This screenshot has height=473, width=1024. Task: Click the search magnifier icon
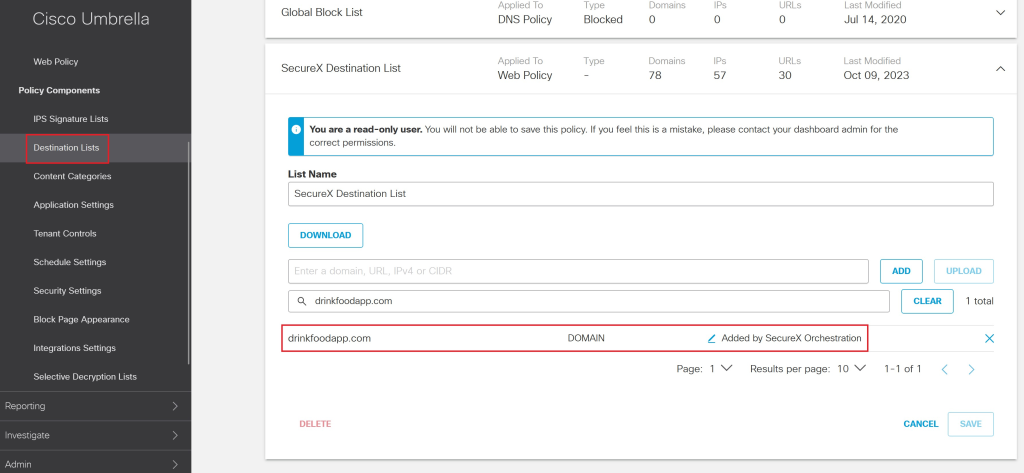(x=302, y=301)
